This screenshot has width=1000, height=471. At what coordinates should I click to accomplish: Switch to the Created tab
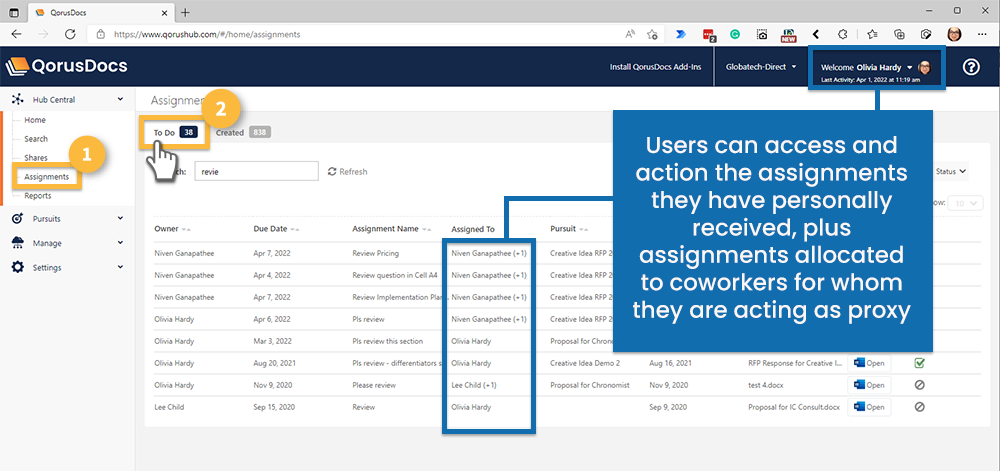tap(242, 132)
